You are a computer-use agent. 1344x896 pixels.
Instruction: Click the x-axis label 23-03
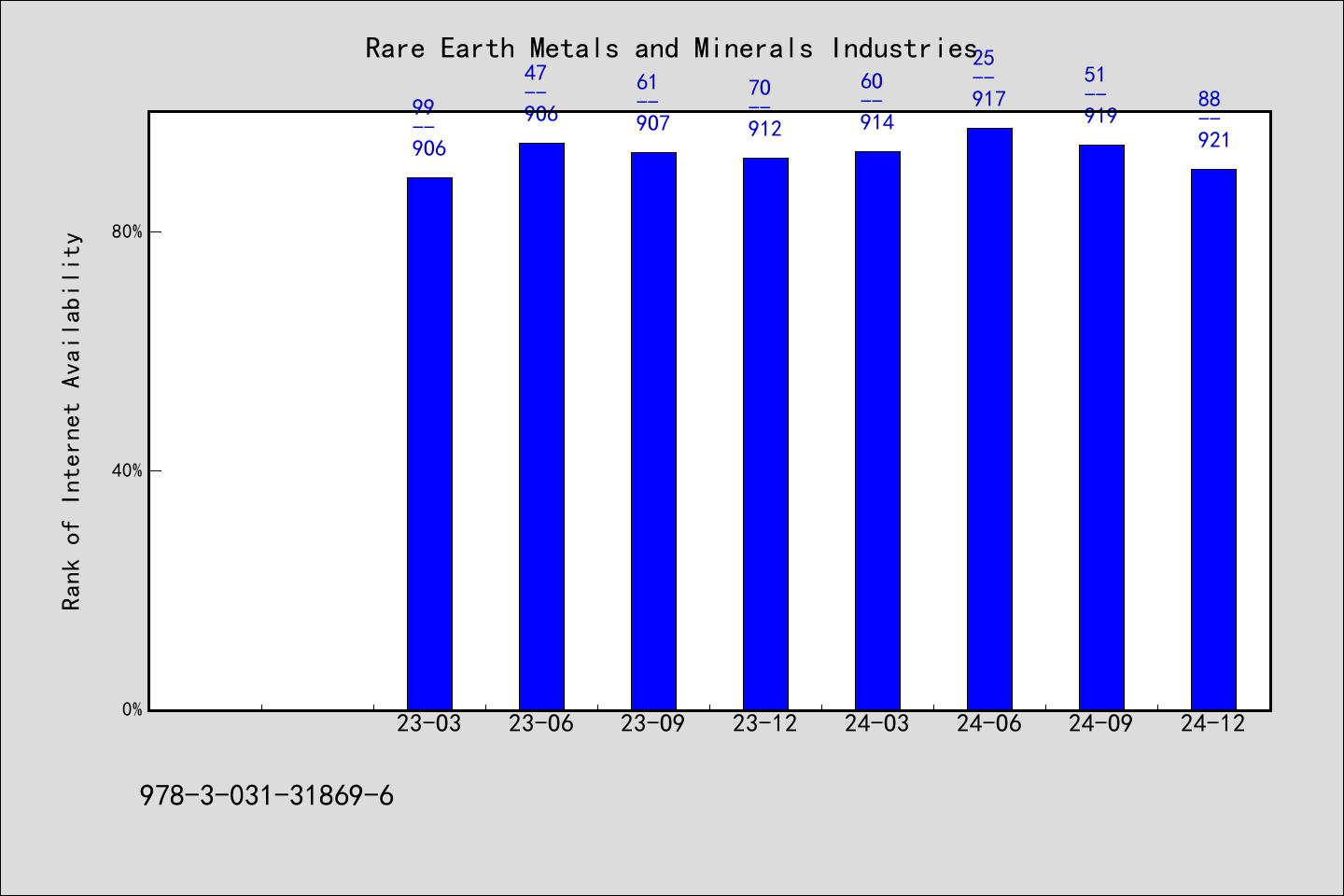(x=429, y=723)
